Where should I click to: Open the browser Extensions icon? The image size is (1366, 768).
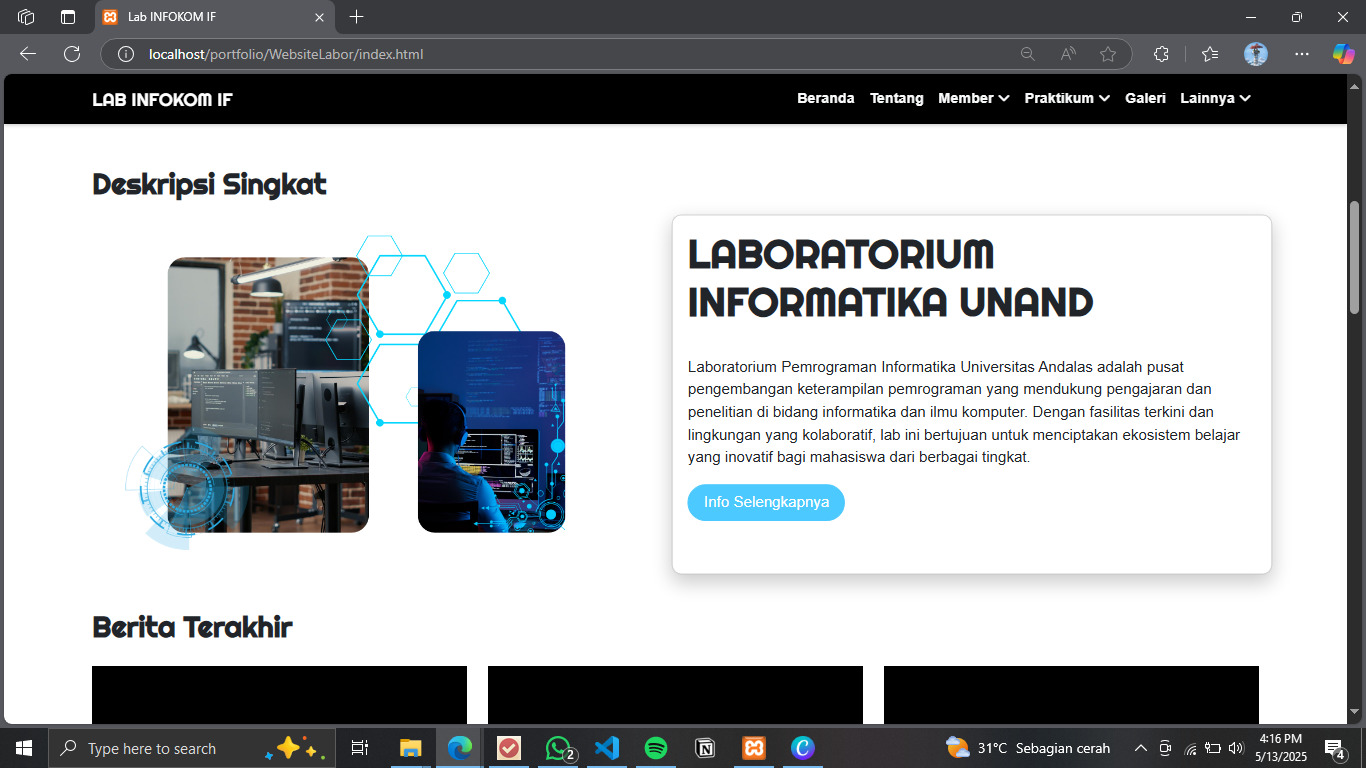1161,54
